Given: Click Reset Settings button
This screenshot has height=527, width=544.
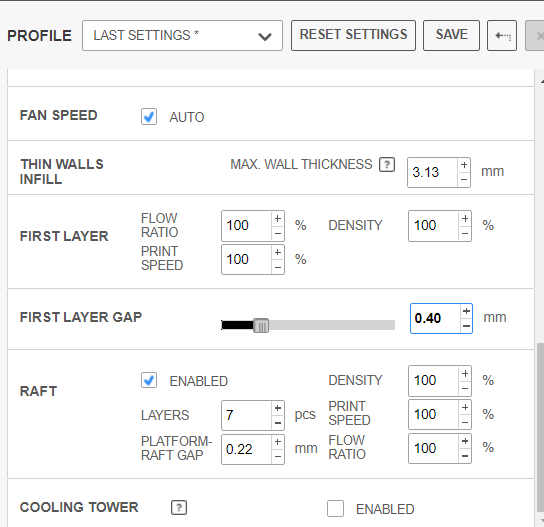Looking at the screenshot, I should [x=353, y=35].
